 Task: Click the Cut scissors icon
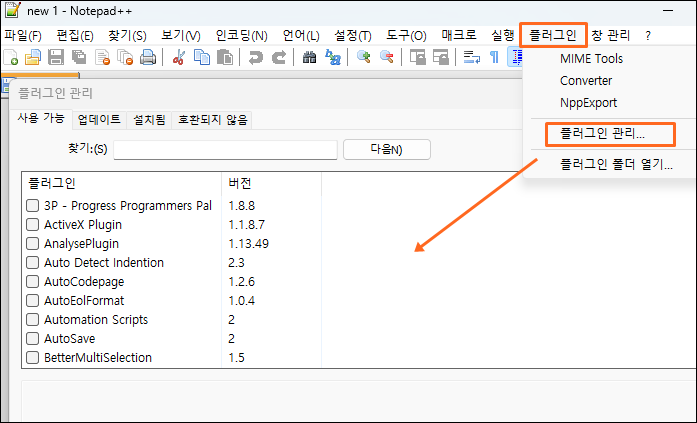click(179, 57)
